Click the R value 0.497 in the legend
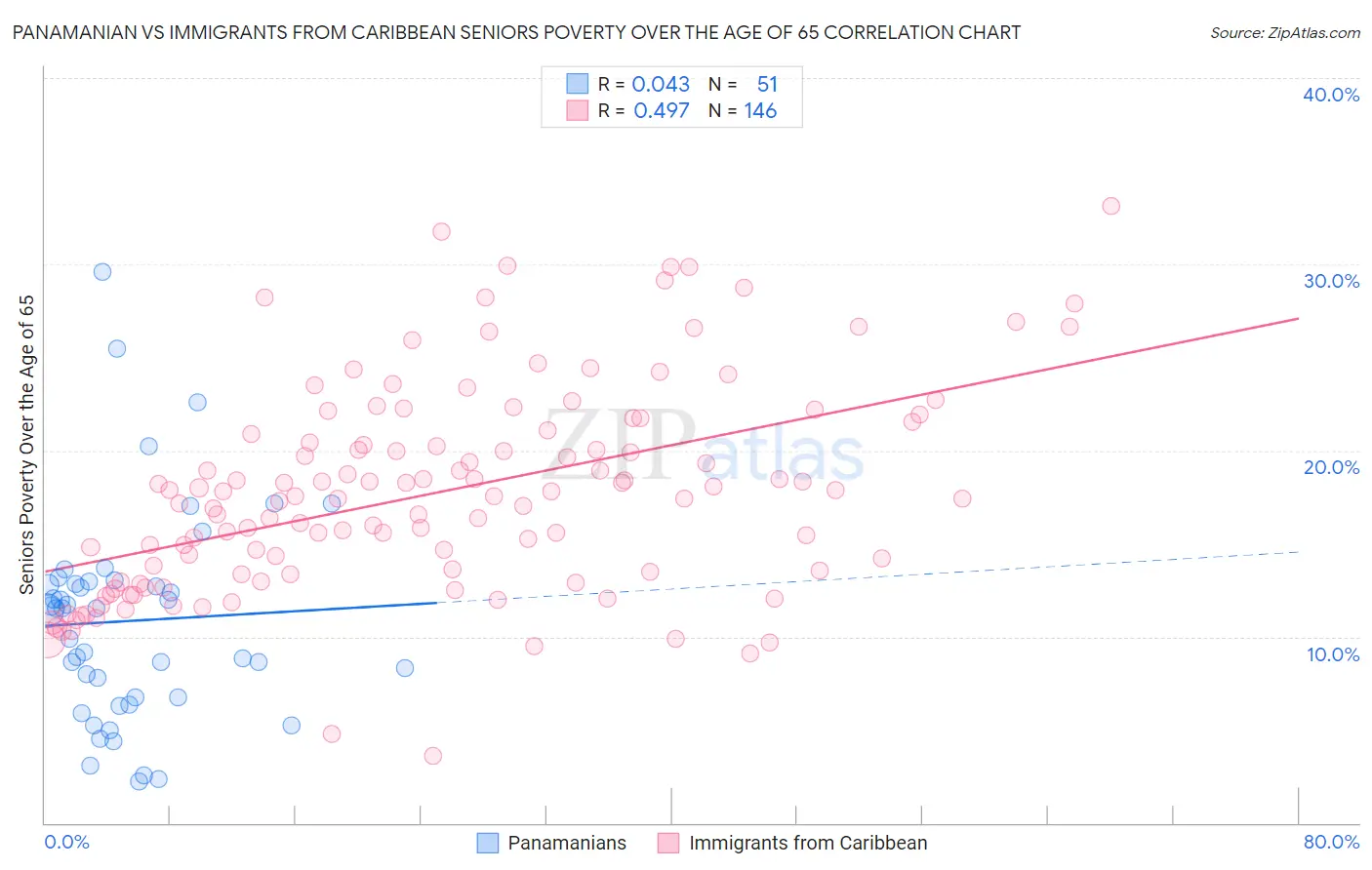 (x=662, y=110)
